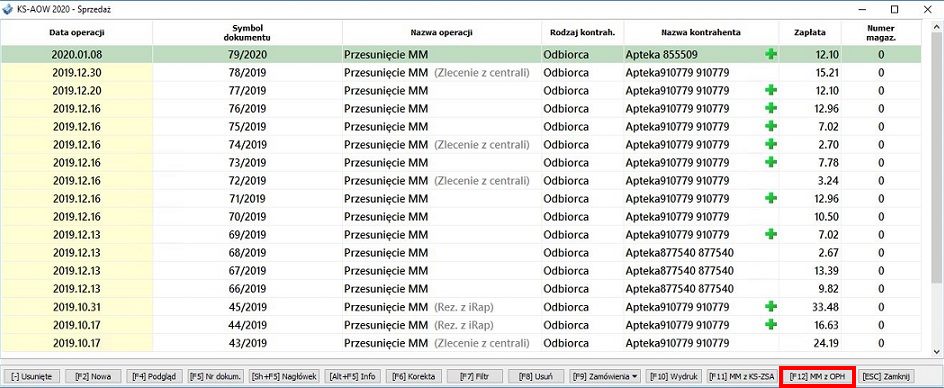Click the [ESC] Zamknij button
Screen dimensions: 944x388
point(885,376)
